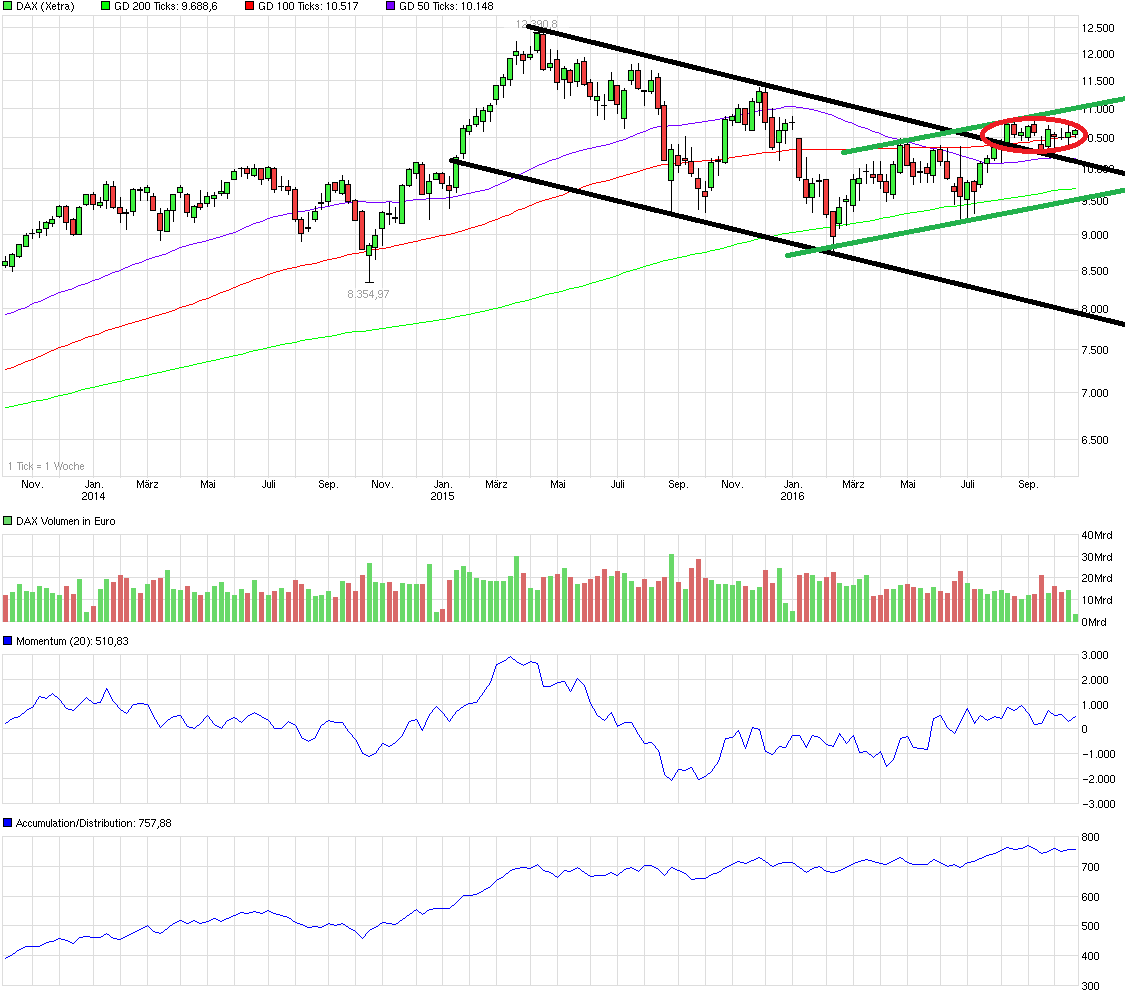Click the 30Mrd volume axis label
1125x997 pixels.
[x=1097, y=557]
